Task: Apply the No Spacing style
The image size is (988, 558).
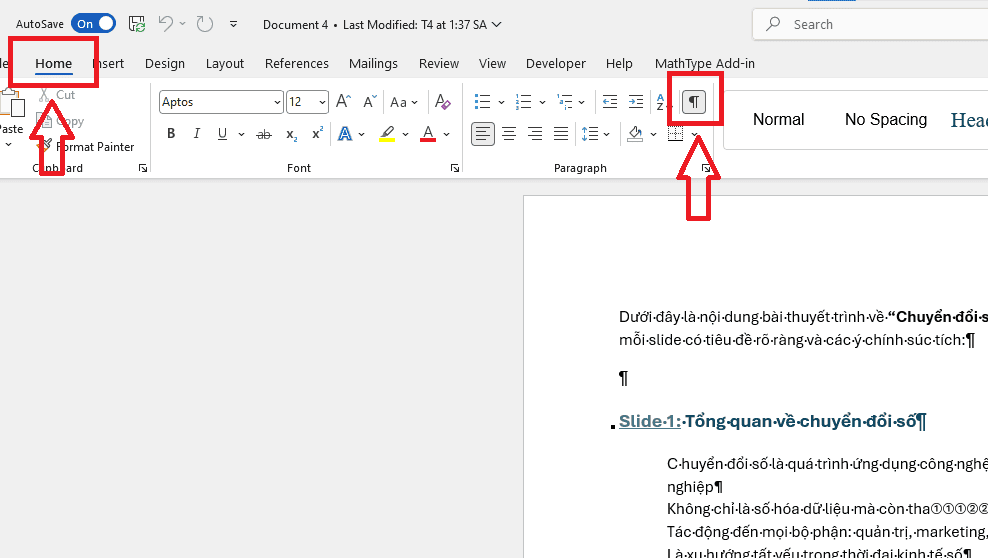Action: (886, 120)
